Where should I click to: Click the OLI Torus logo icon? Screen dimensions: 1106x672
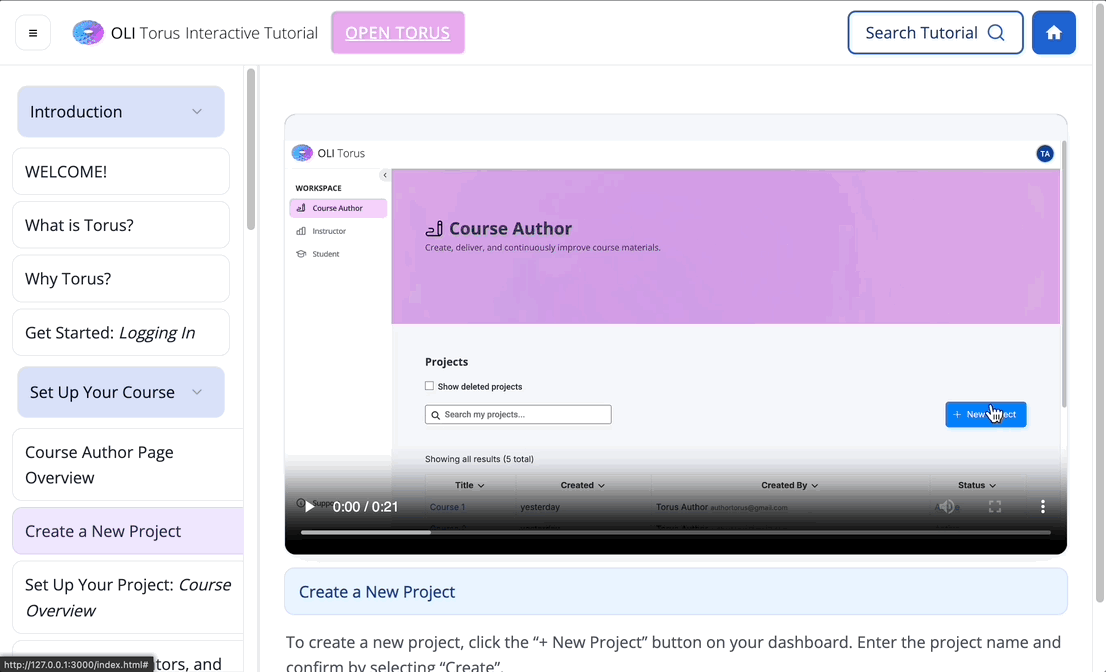tap(88, 33)
